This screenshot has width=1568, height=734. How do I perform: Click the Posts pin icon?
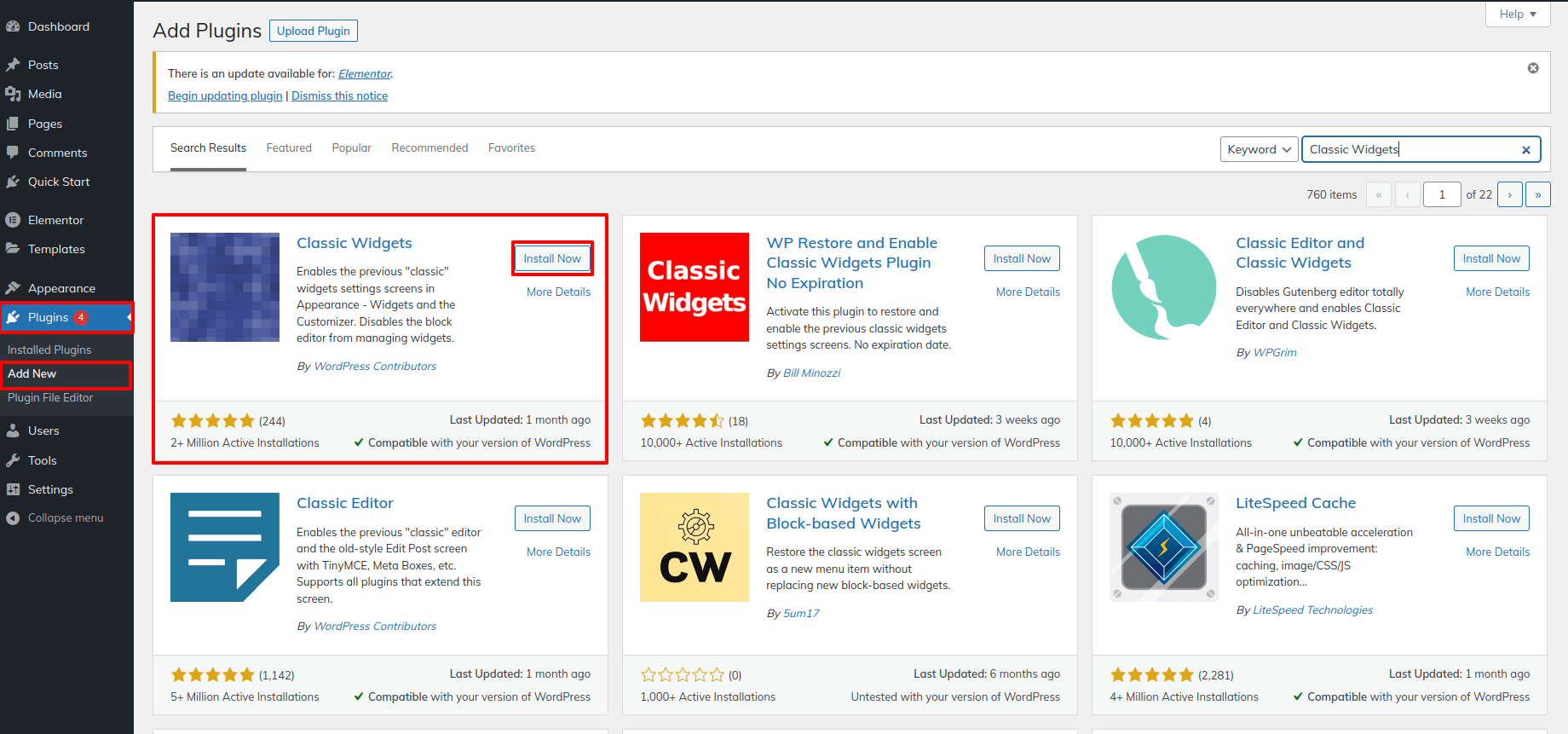[x=13, y=65]
